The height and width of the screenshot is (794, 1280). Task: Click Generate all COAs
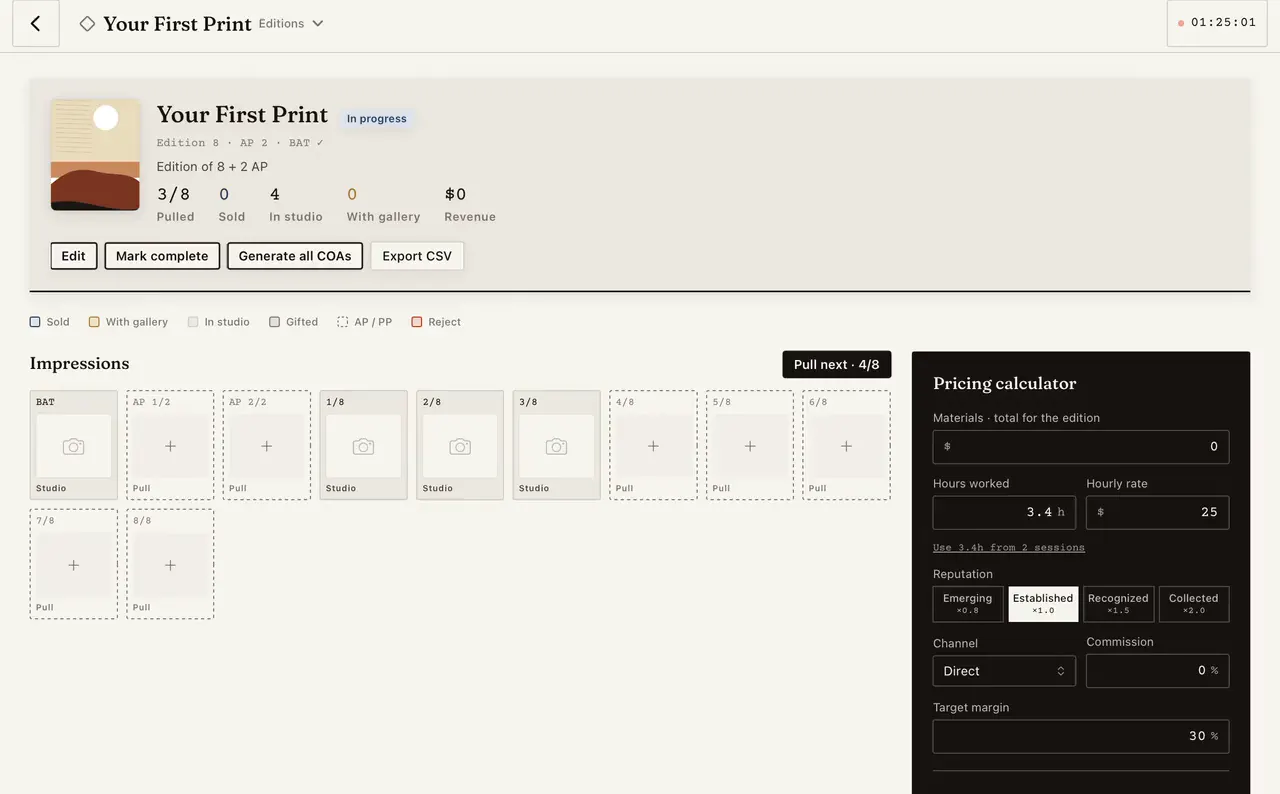[295, 256]
